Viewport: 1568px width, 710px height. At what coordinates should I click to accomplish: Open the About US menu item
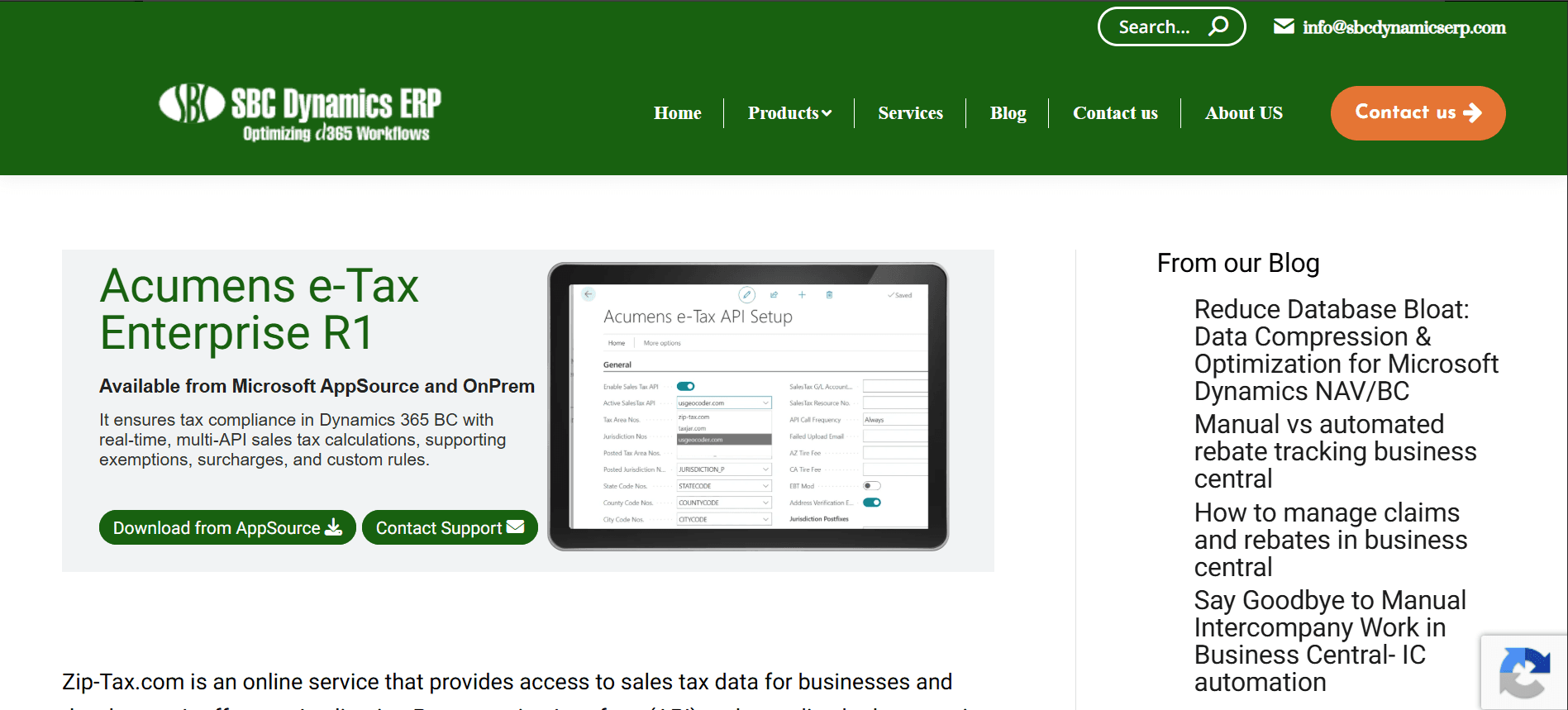(x=1244, y=113)
